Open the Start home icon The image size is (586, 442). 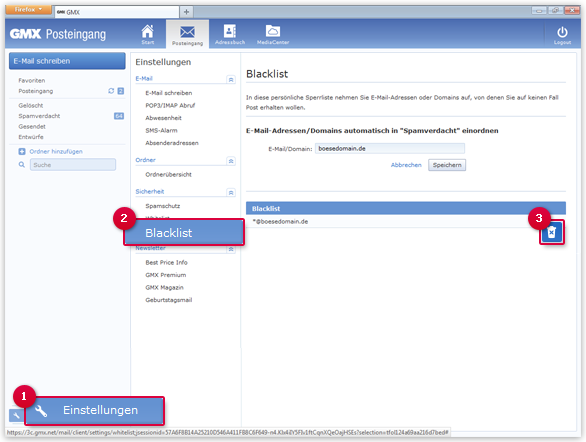[148, 34]
